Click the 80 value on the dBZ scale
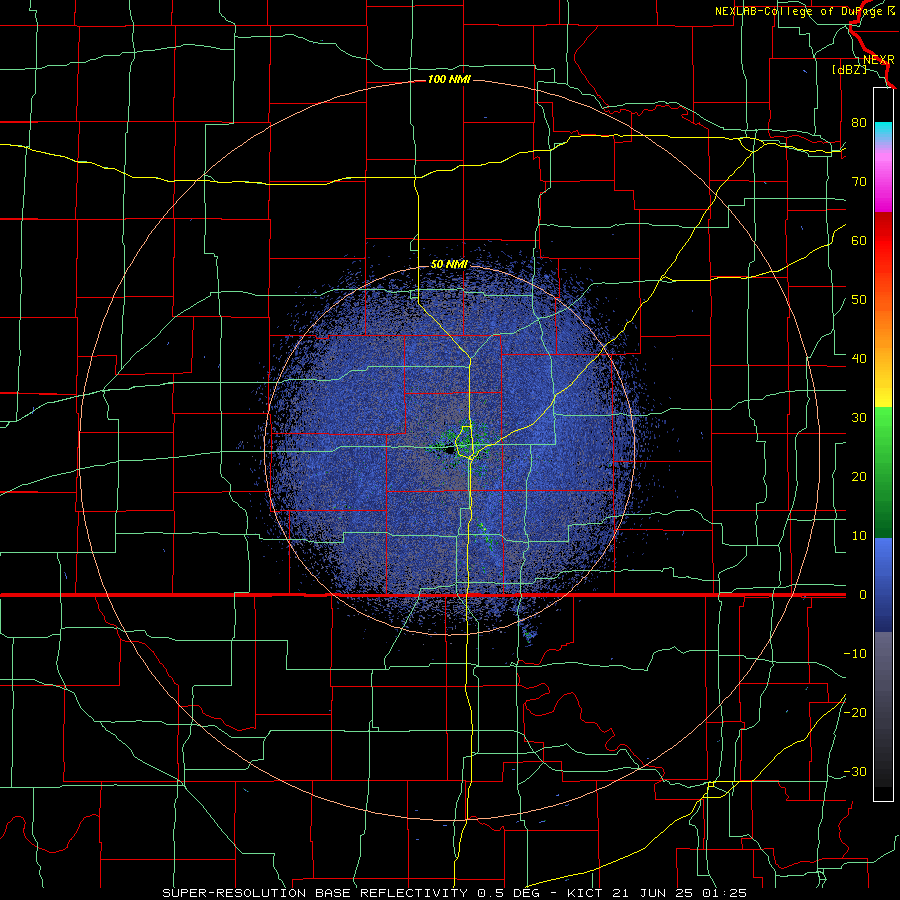The width and height of the screenshot is (900, 900). tap(859, 123)
